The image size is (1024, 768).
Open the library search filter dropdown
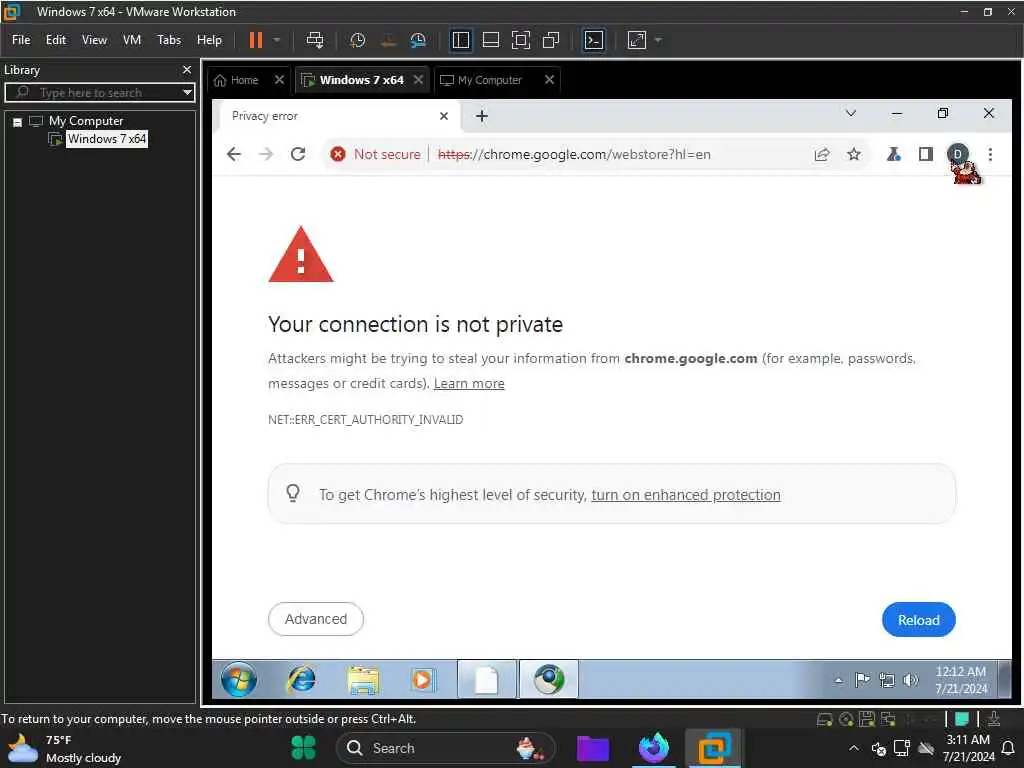187,92
